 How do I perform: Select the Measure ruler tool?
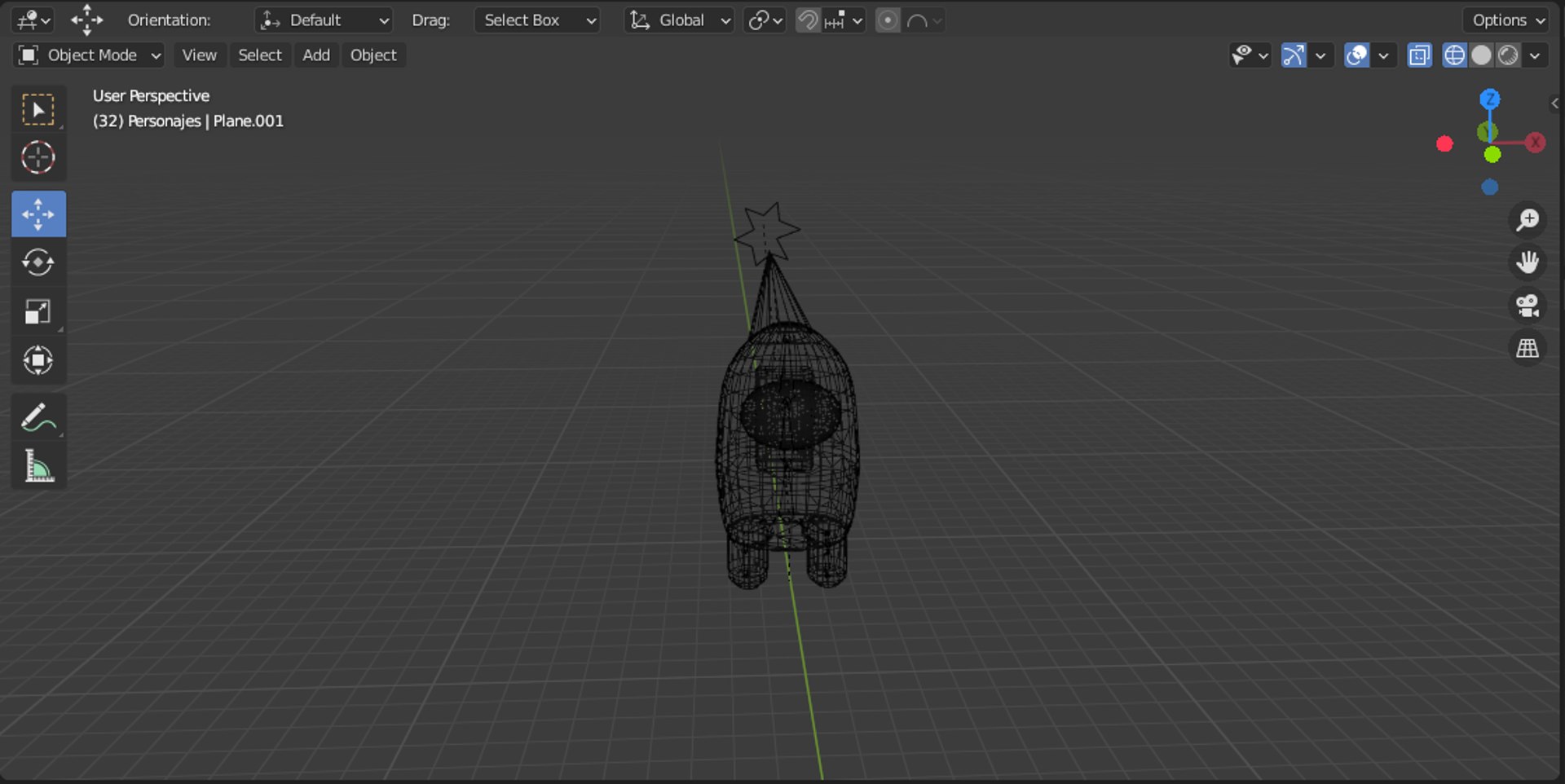[x=38, y=466]
